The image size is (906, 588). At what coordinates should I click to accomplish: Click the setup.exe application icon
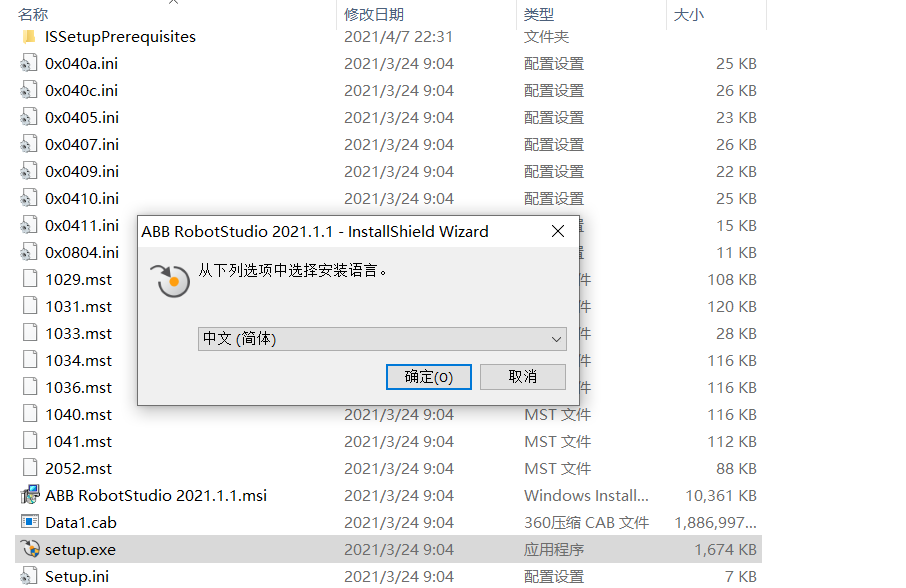30,549
